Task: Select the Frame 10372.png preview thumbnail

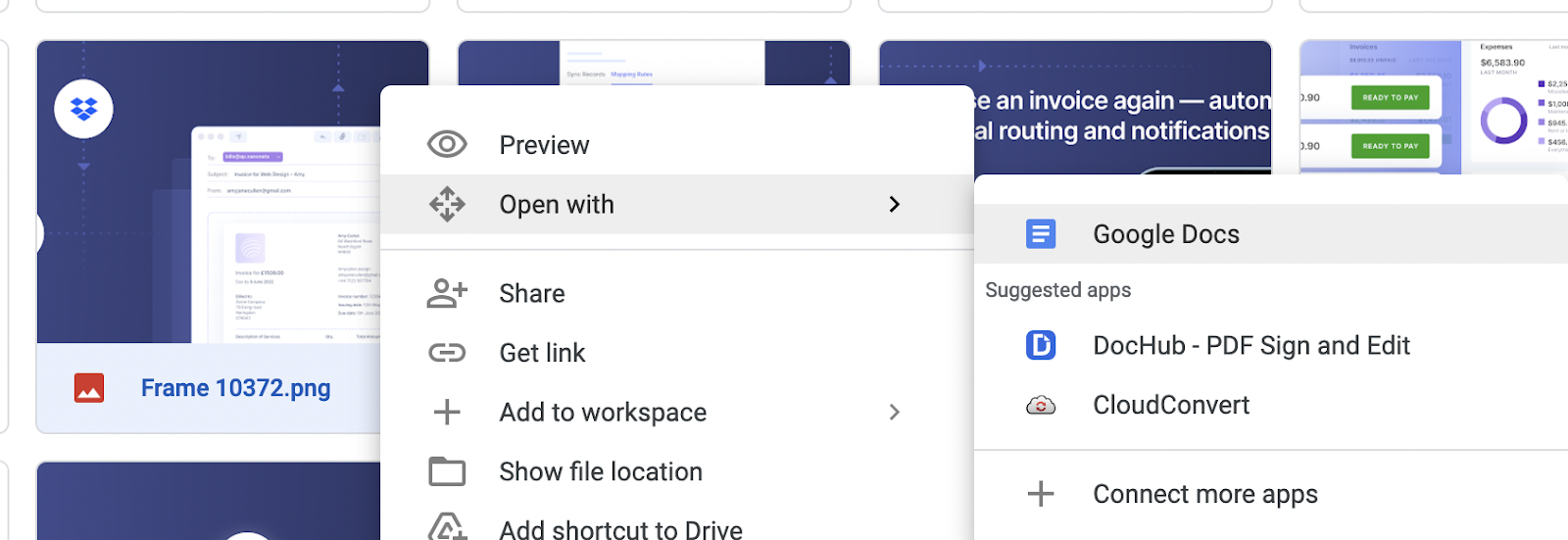Action: (x=209, y=192)
